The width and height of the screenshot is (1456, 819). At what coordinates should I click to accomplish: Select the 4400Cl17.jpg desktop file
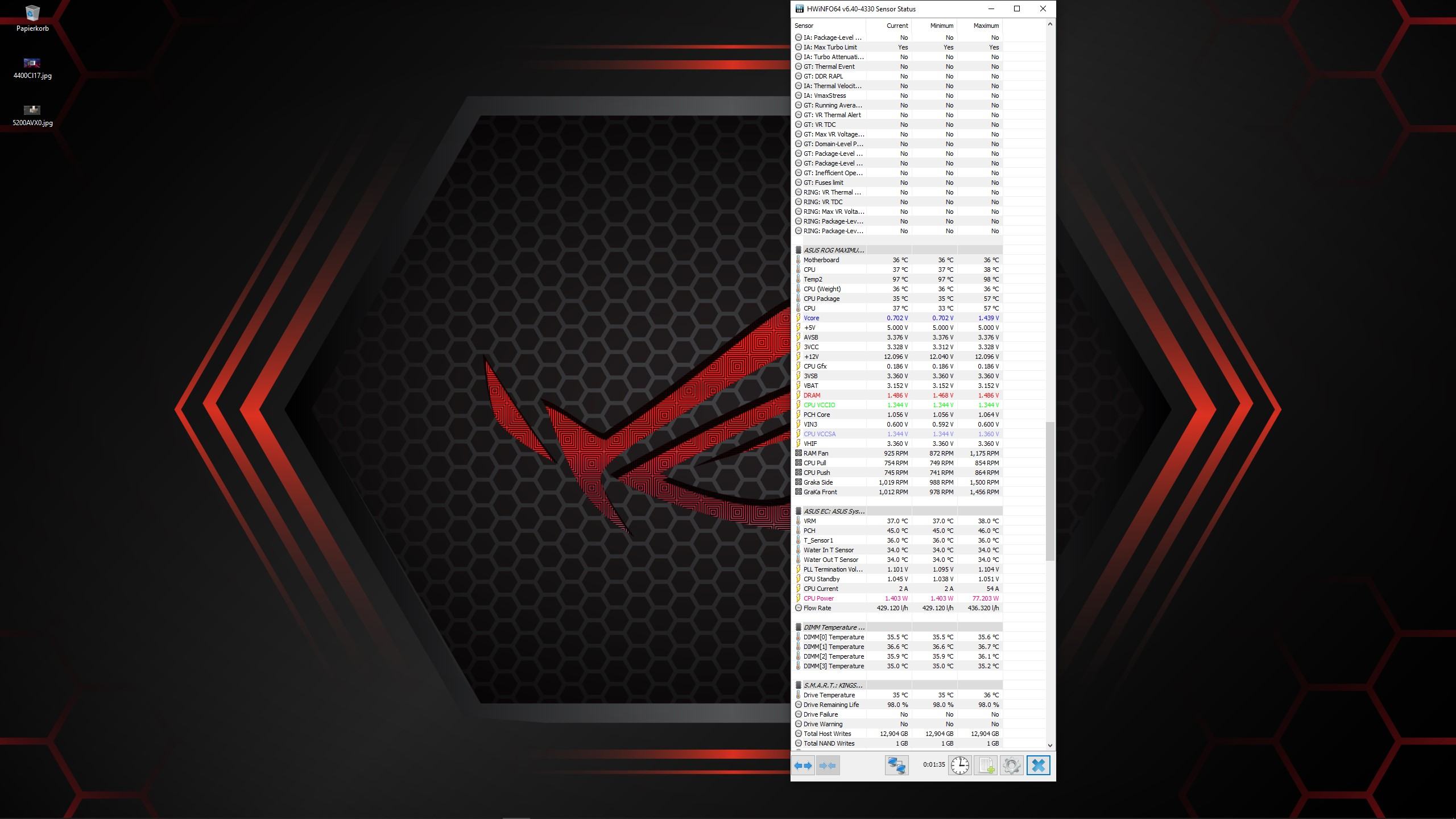point(32,68)
